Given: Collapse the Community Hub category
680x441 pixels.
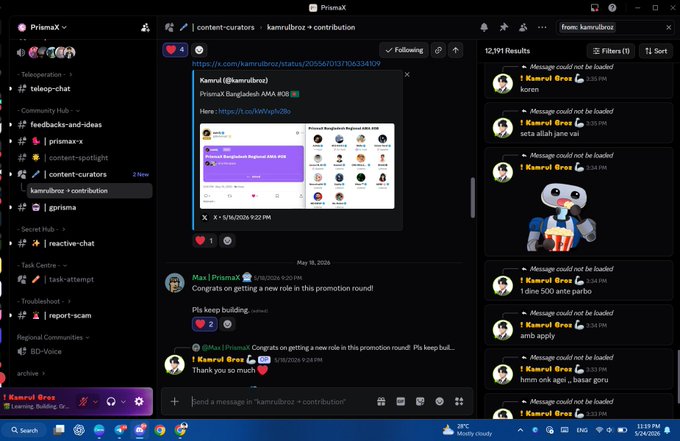Looking at the screenshot, I should 49,111.
